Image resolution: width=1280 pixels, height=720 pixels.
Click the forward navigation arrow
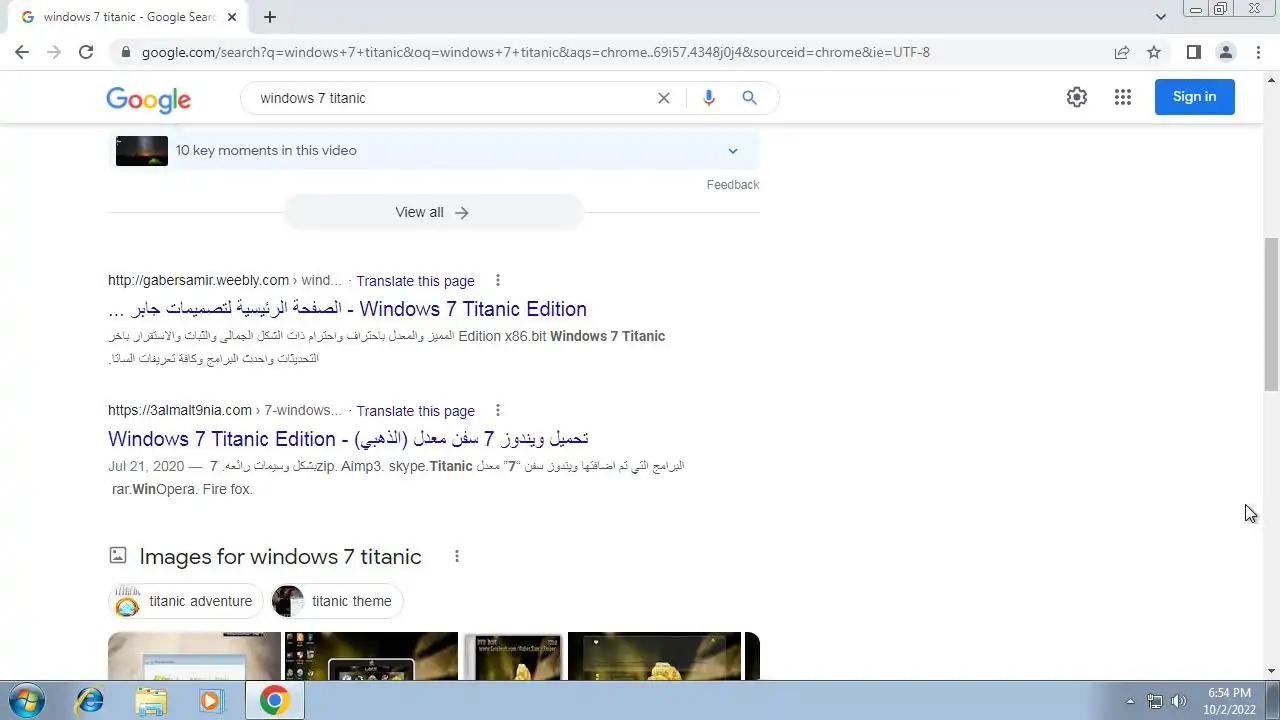[x=54, y=52]
